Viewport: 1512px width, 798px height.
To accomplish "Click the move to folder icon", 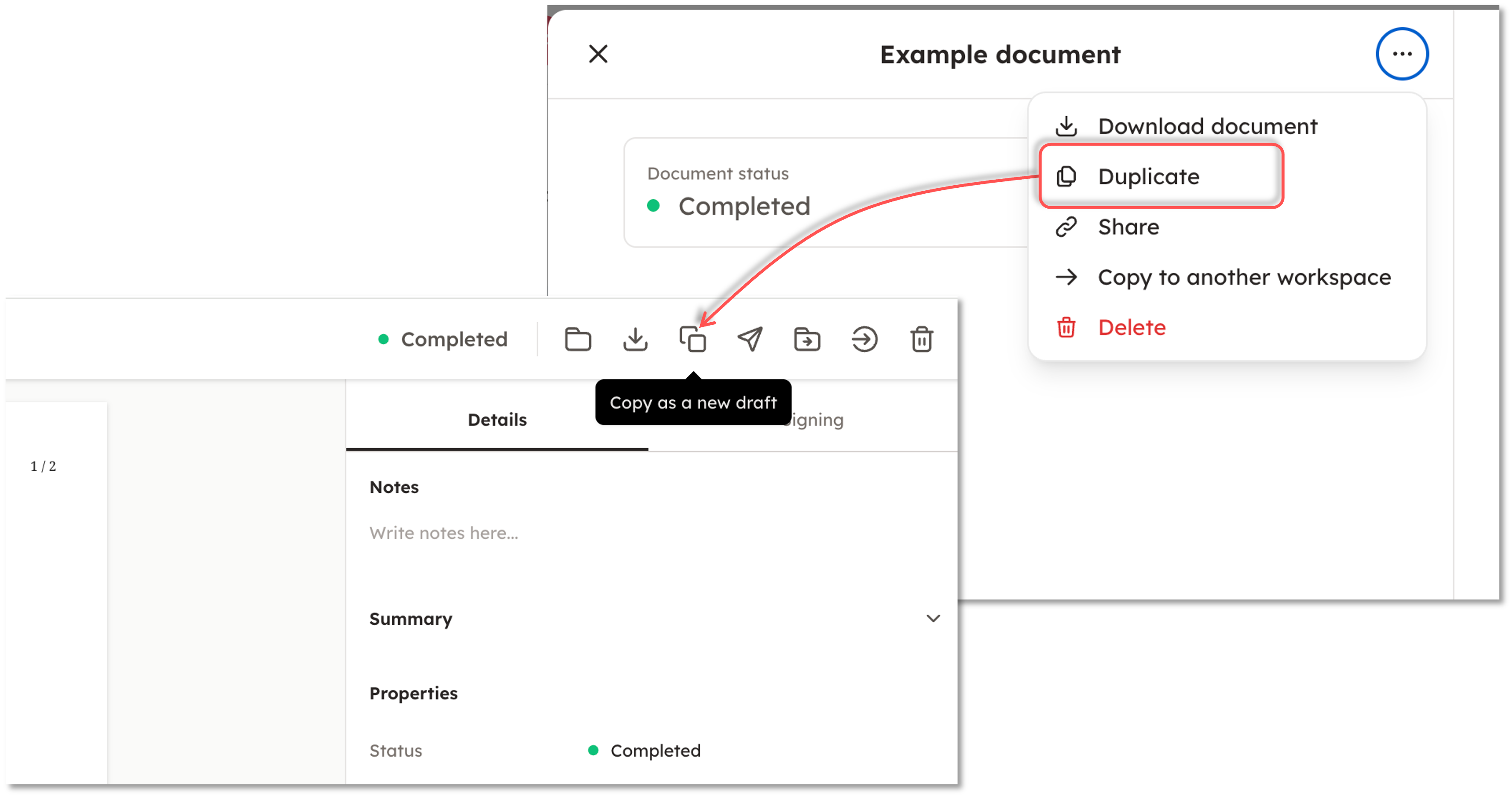I will click(807, 339).
